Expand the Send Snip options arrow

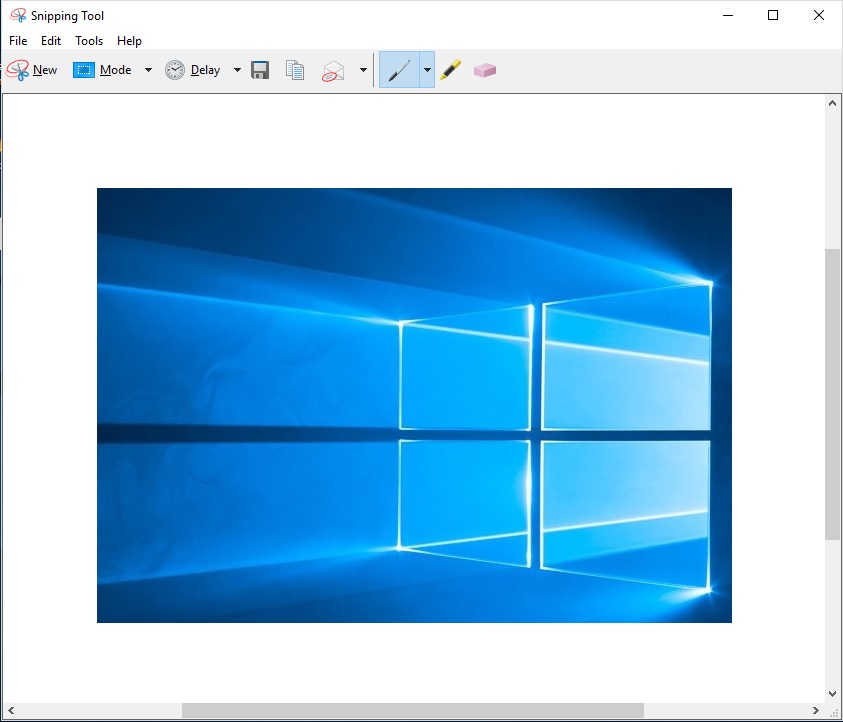pyautogui.click(x=362, y=70)
